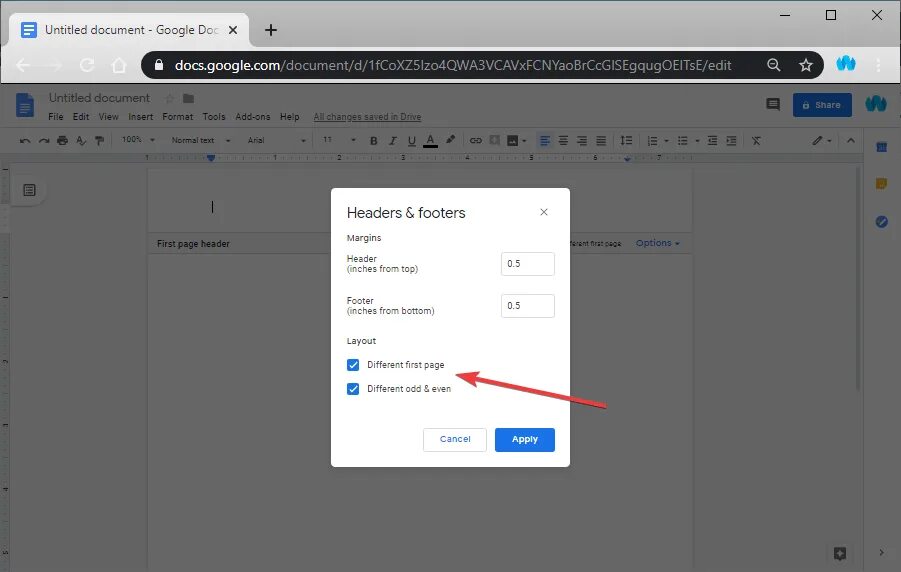Run spelling and grammar check icon
Image resolution: width=901 pixels, height=572 pixels.
point(81,141)
